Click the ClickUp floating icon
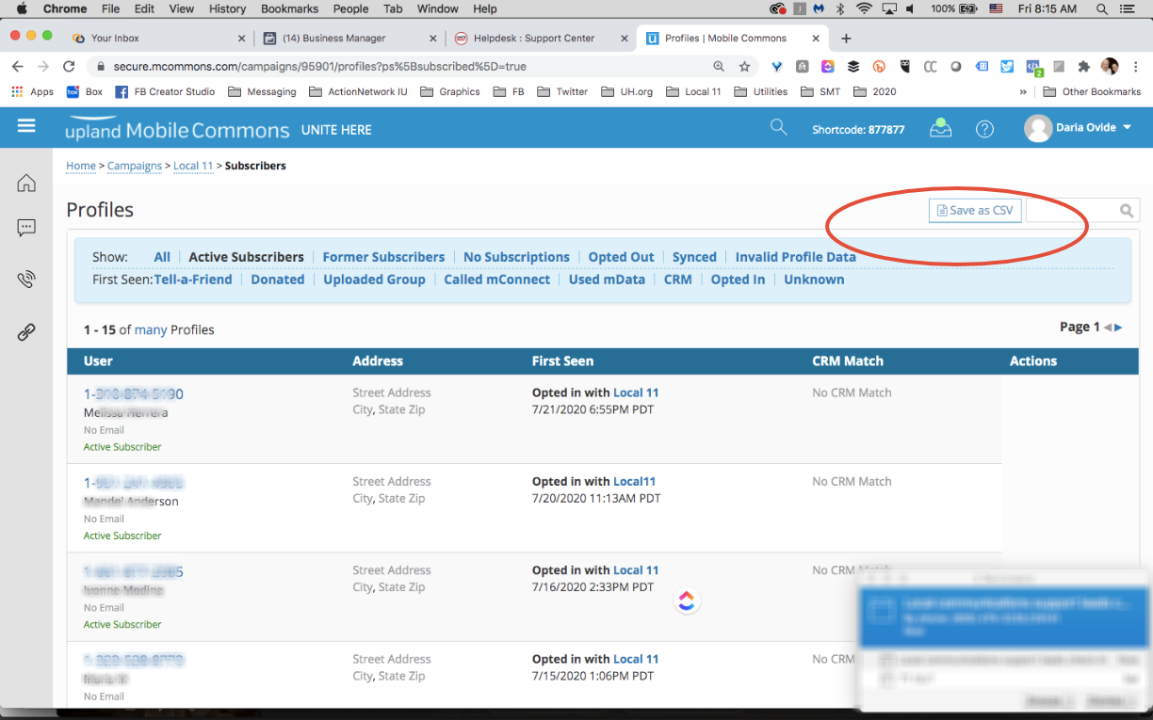 coord(686,601)
